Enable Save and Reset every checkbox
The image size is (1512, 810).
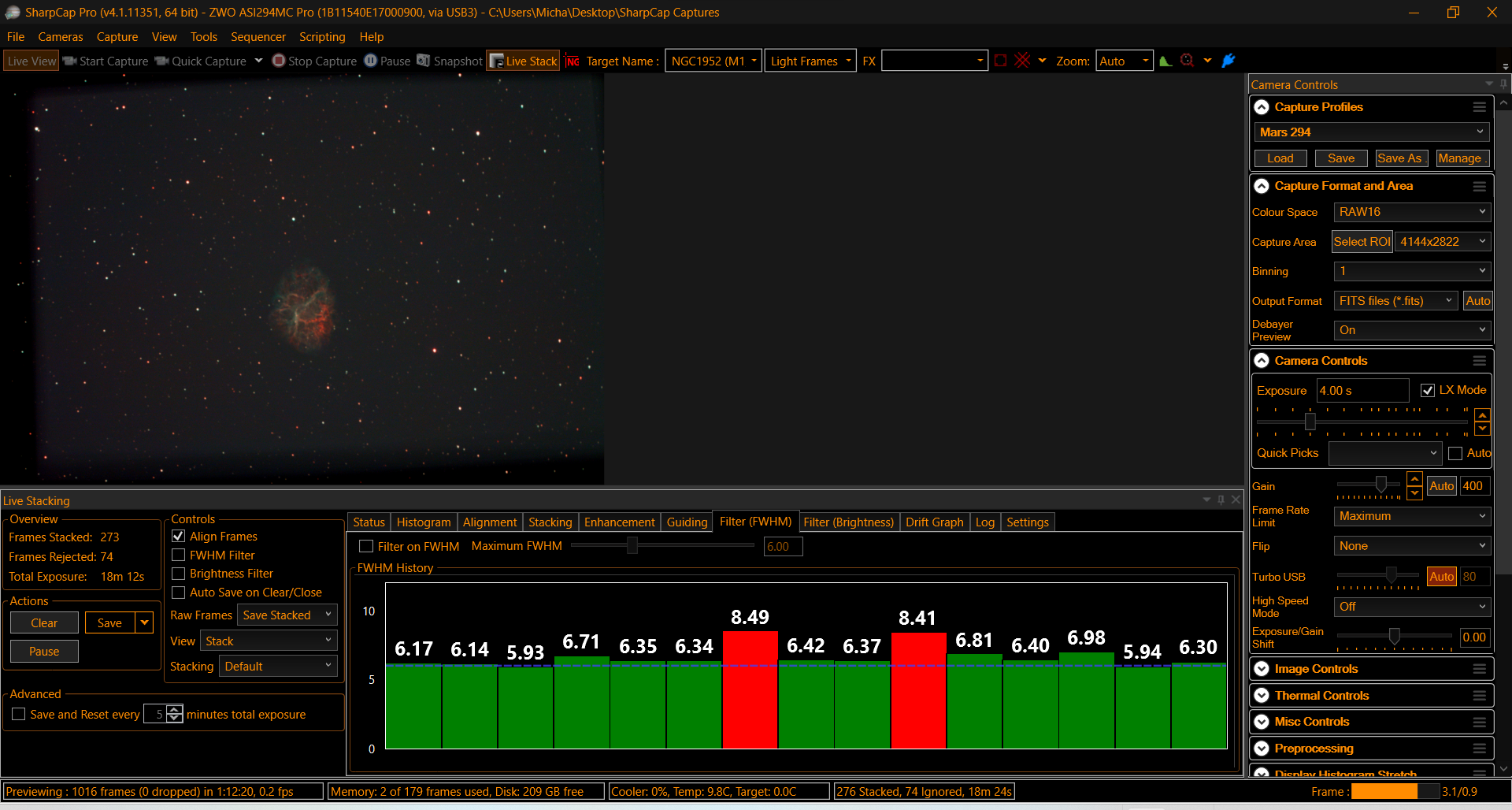point(19,715)
